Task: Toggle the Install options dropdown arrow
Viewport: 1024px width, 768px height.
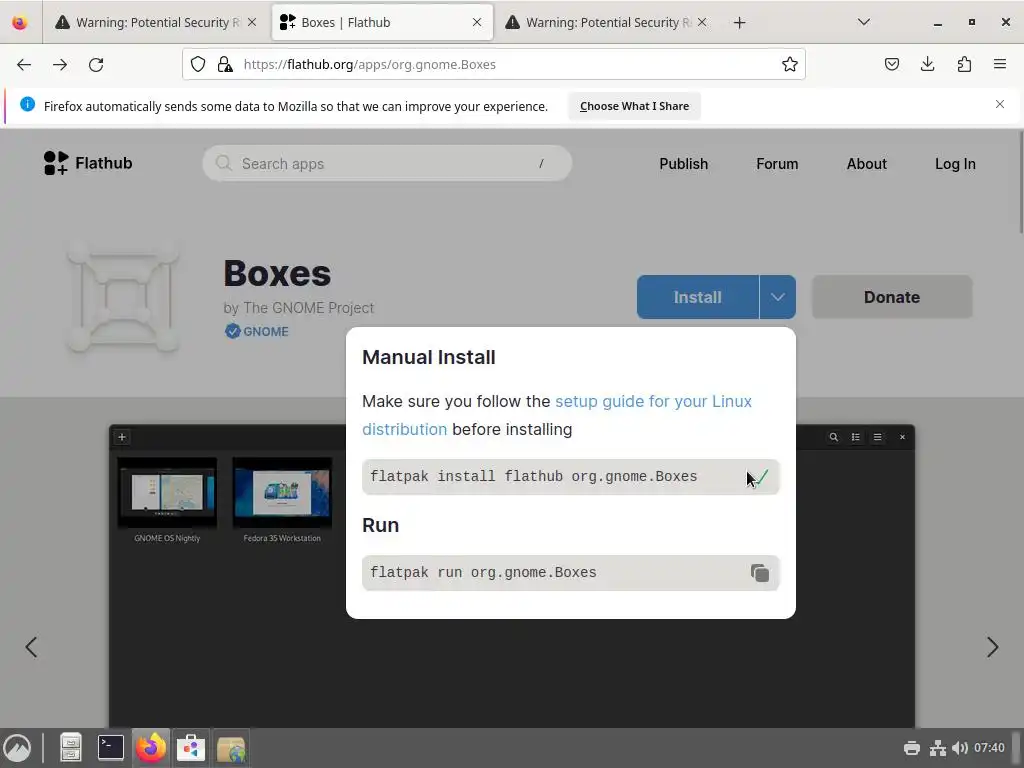Action: click(777, 297)
